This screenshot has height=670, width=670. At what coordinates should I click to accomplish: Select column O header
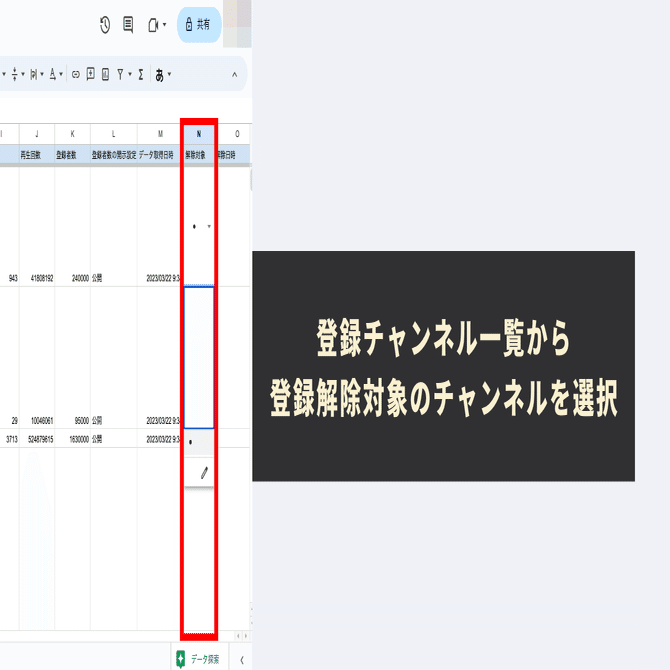click(237, 134)
